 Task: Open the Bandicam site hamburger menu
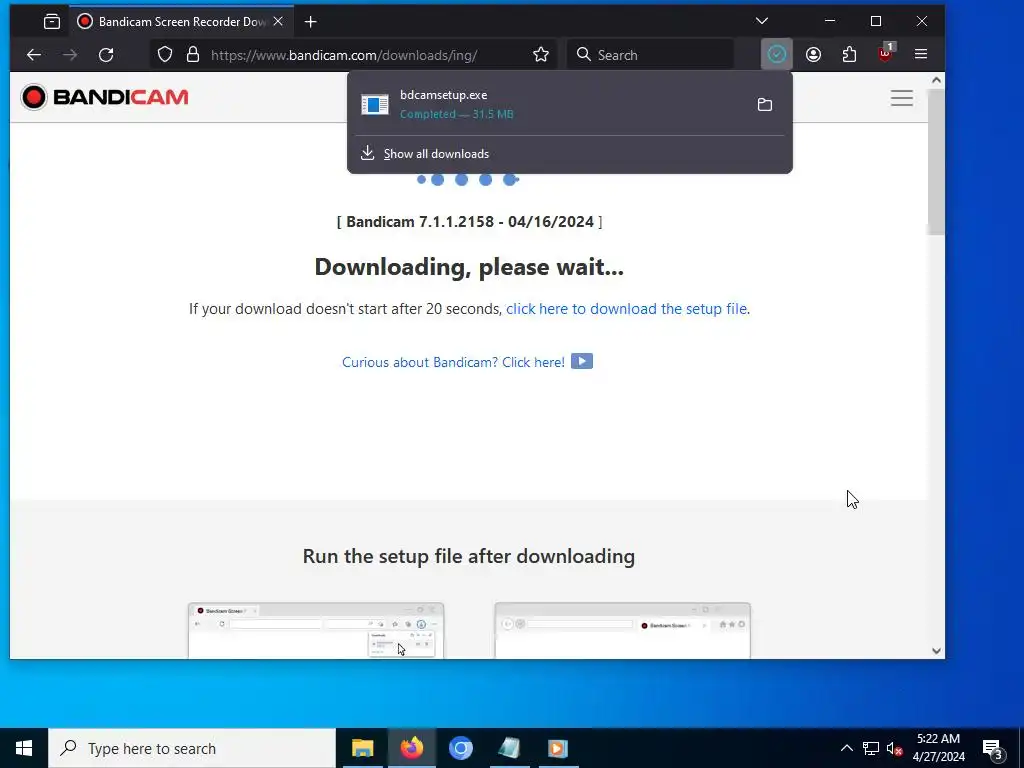point(902,98)
